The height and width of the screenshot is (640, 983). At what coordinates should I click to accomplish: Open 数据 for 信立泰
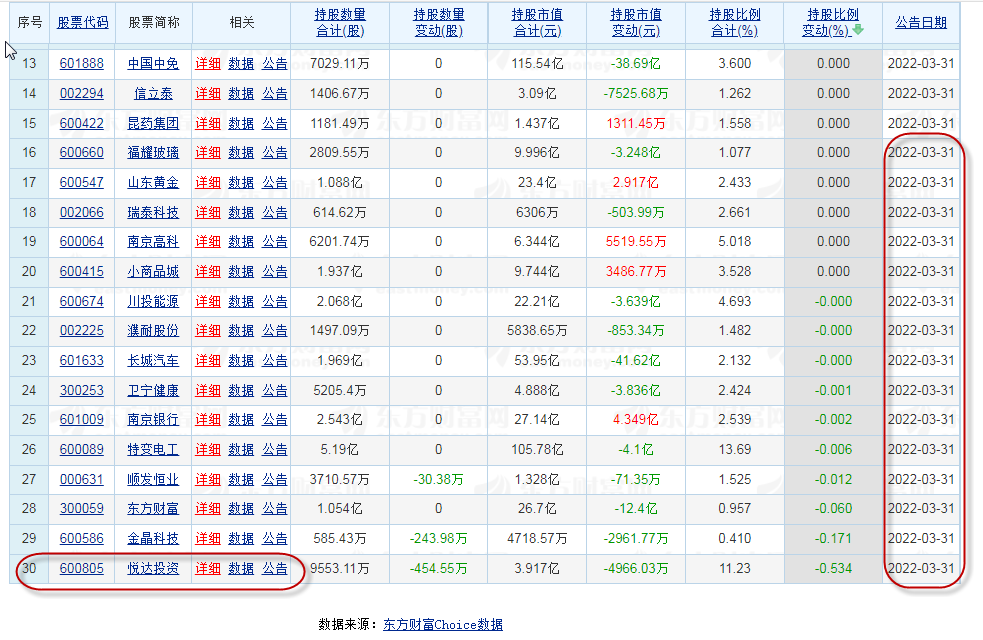(x=241, y=94)
